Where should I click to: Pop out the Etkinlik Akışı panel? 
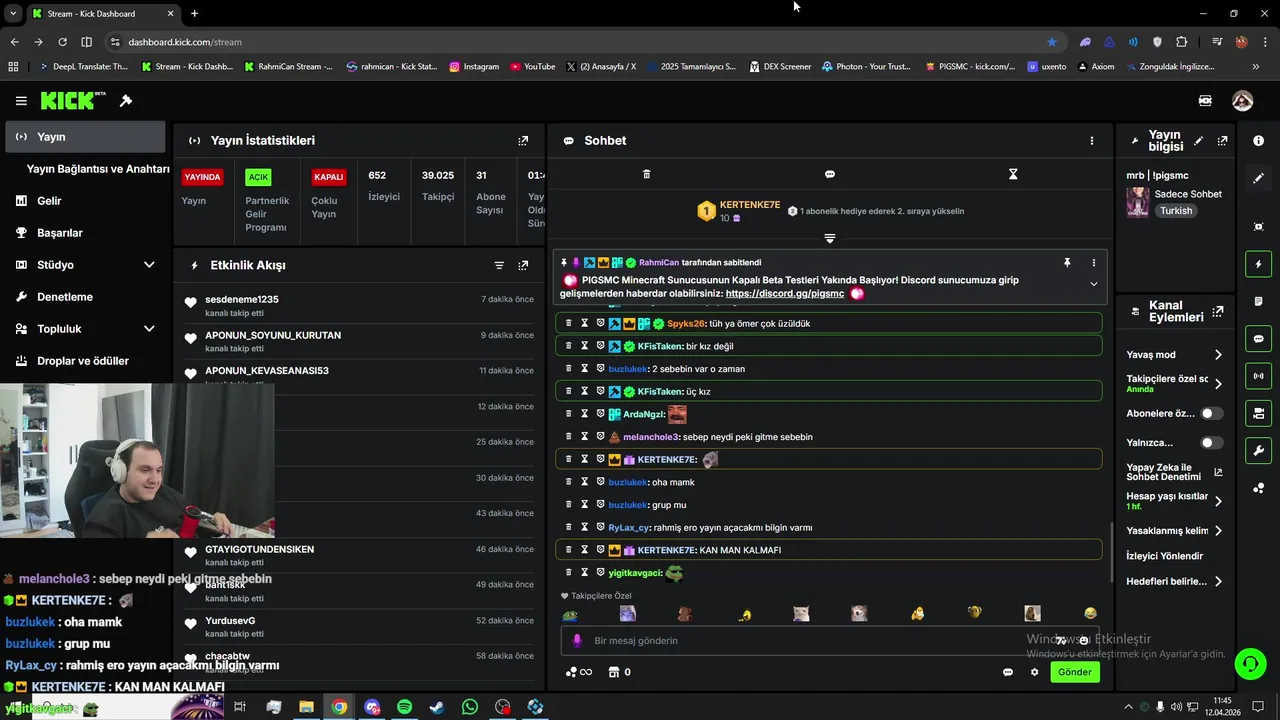point(523,265)
